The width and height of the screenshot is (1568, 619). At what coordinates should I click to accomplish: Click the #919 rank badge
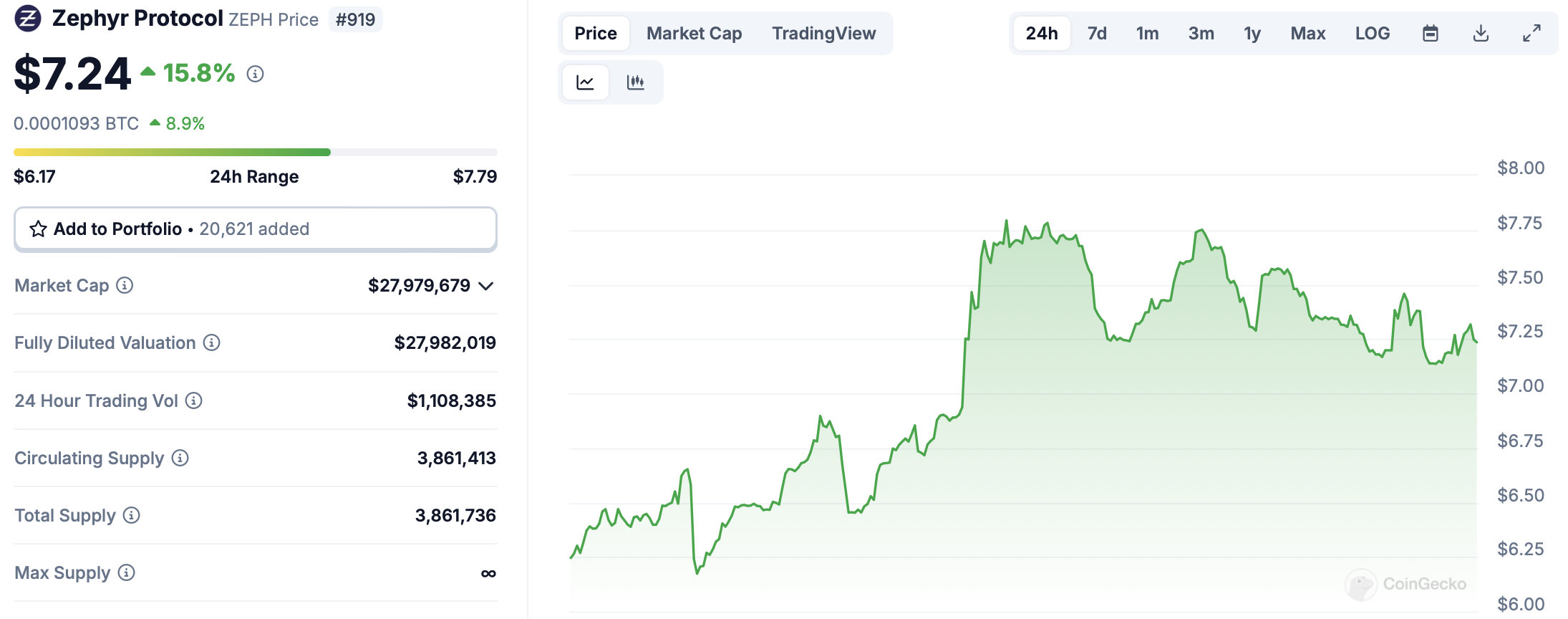(355, 19)
